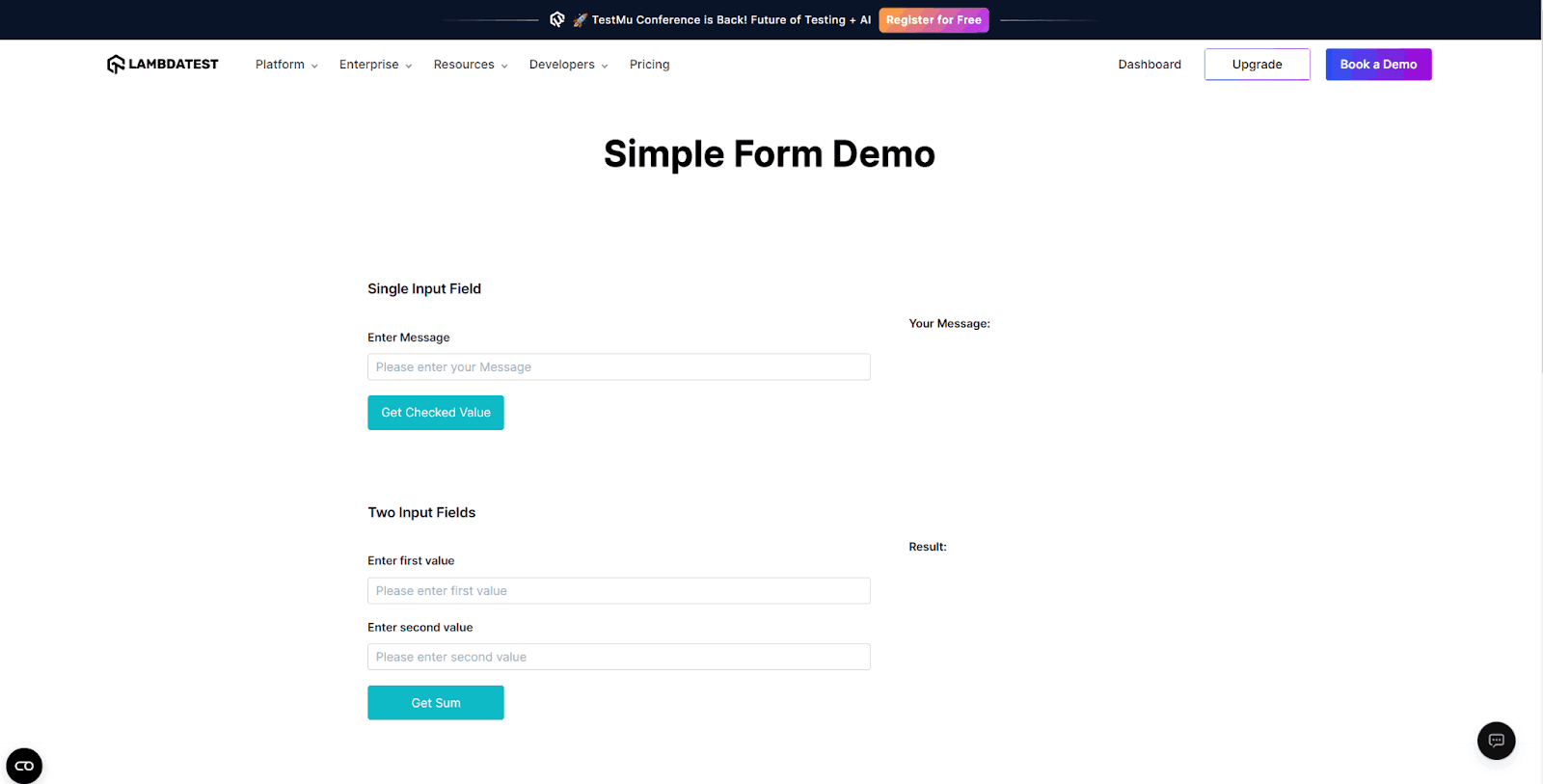Focus the first value input field
This screenshot has height=784, width=1543.
tap(618, 590)
